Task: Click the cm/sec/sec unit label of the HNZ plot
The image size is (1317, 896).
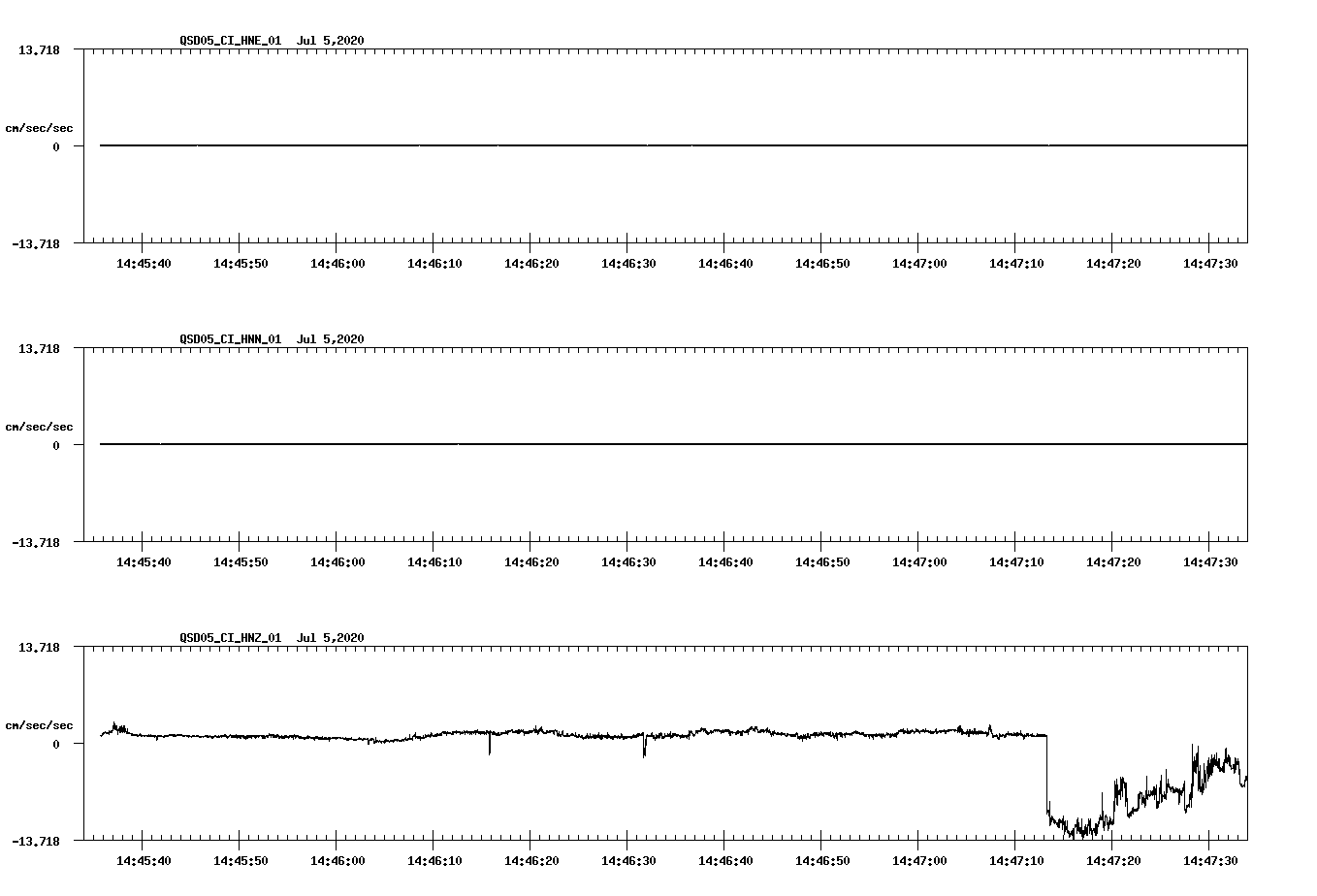Action: [39, 725]
